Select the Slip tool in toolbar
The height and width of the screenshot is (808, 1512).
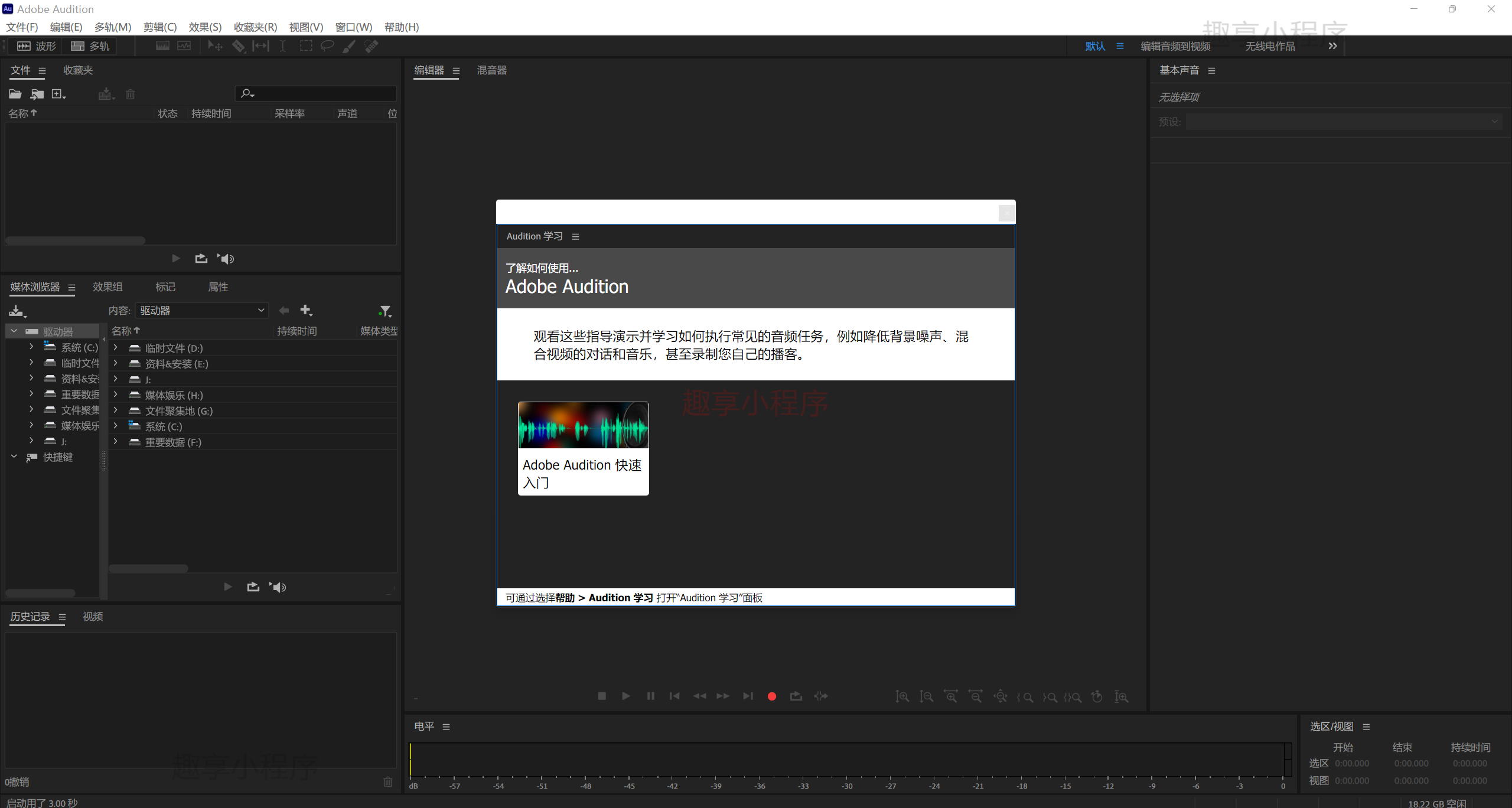coord(260,46)
